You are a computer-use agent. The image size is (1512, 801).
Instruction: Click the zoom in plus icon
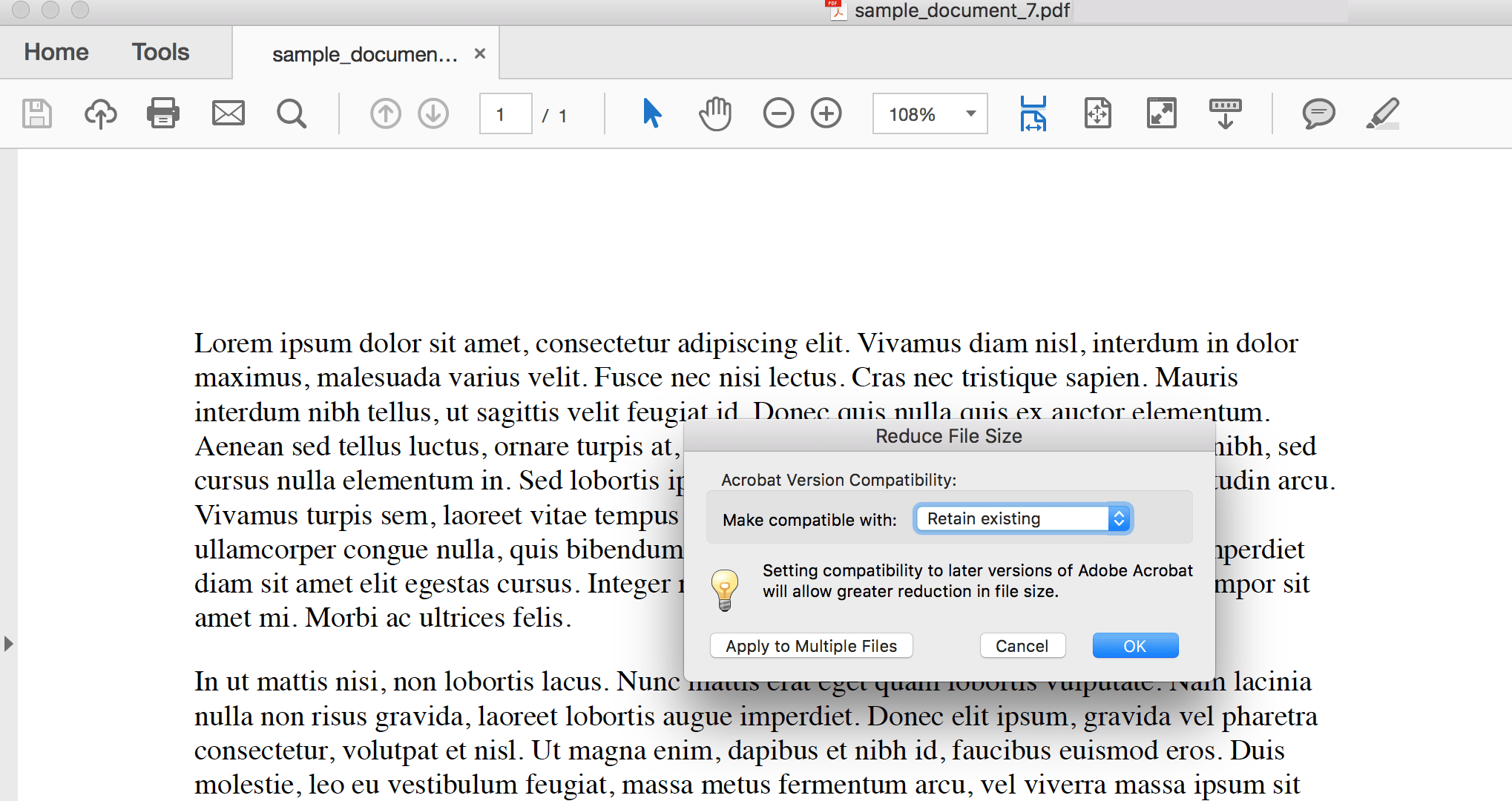826,114
